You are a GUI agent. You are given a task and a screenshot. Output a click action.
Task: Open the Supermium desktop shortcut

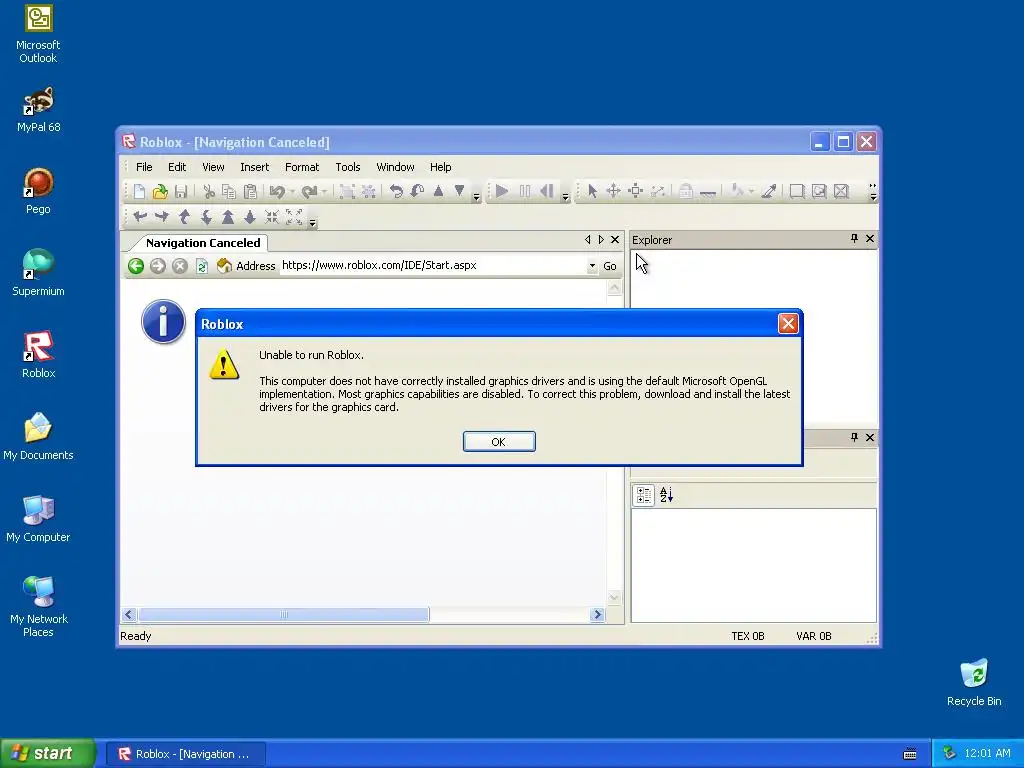pos(38,272)
